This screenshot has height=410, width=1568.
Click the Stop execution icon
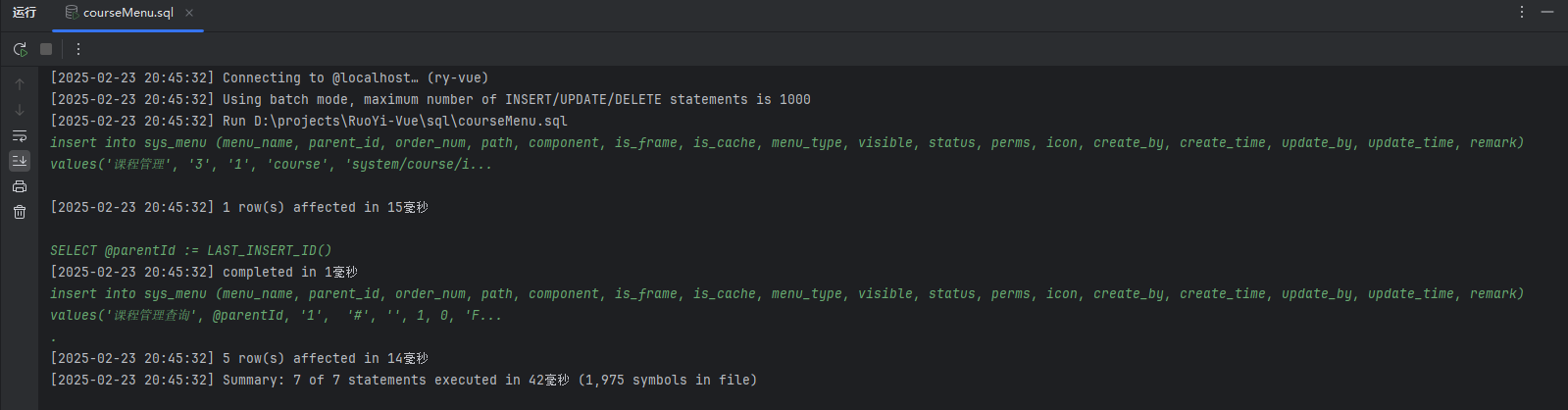[46, 49]
